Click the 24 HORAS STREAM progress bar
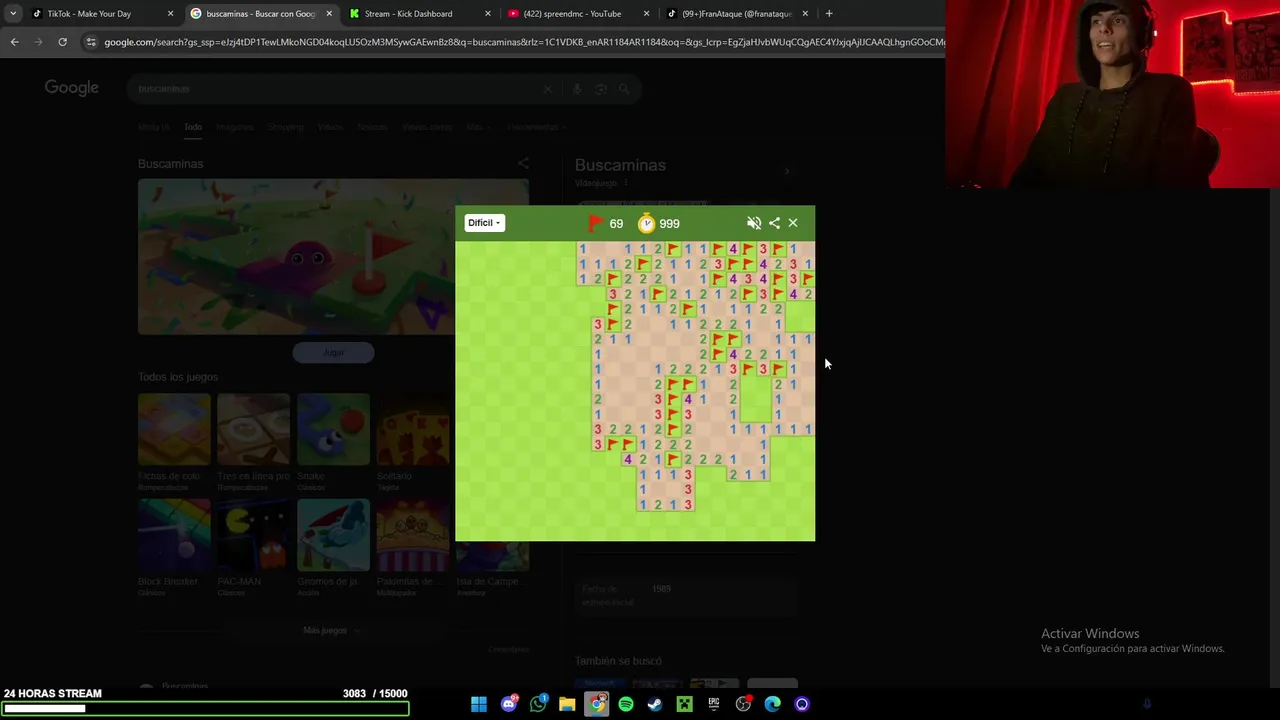The height and width of the screenshot is (720, 1280). pos(205,709)
